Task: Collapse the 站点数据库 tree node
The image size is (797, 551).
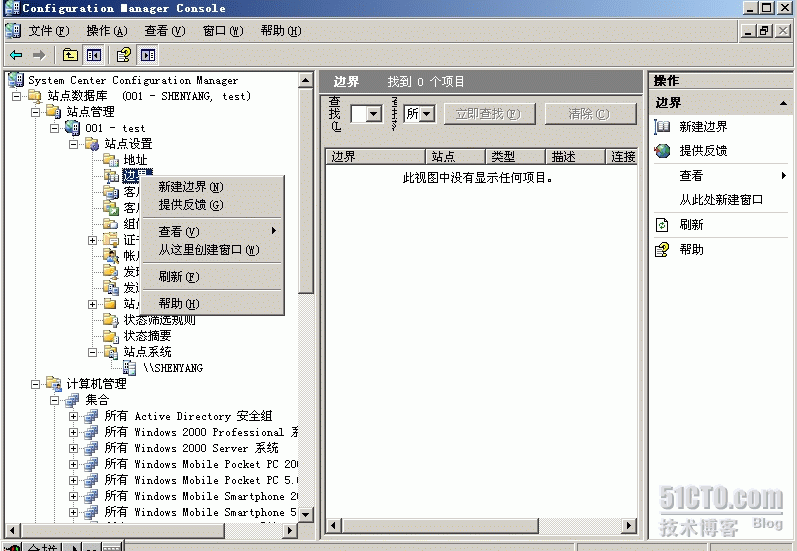Action: click(17, 96)
